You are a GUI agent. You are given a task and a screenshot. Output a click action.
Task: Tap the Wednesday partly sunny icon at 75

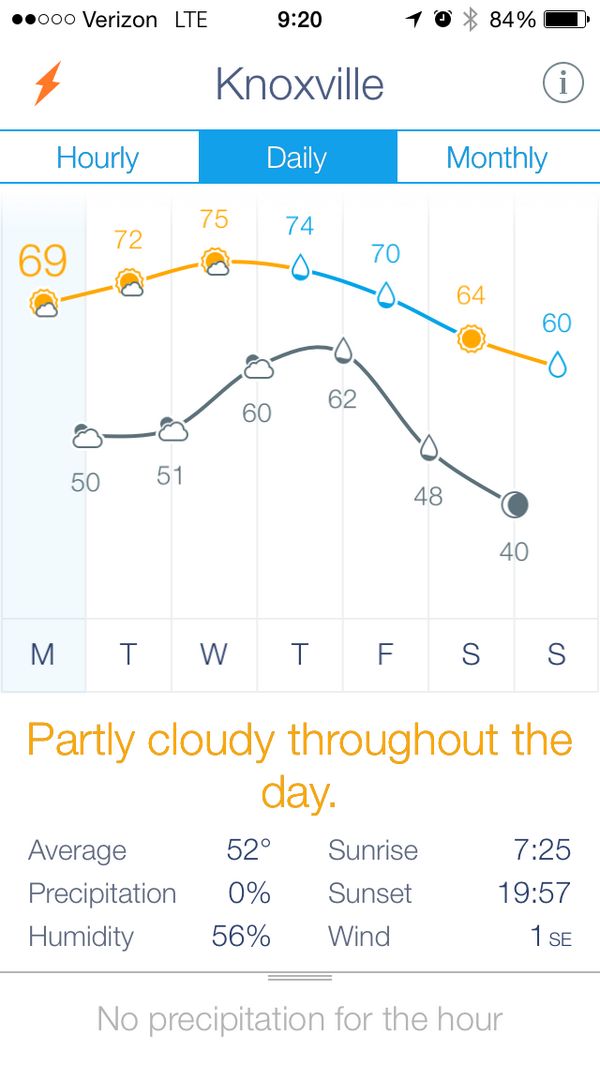[214, 262]
